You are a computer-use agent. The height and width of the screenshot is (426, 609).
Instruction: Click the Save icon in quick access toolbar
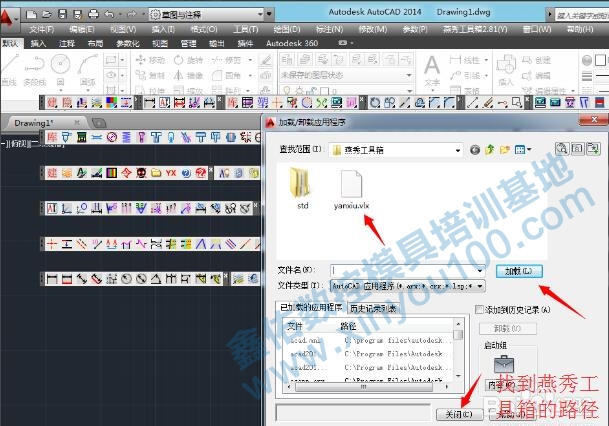[x=62, y=15]
